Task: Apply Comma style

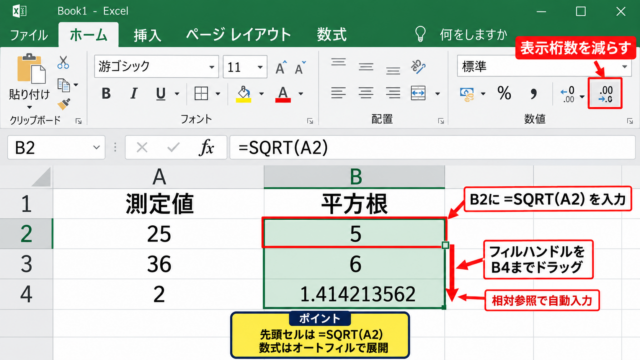Action: tap(533, 94)
